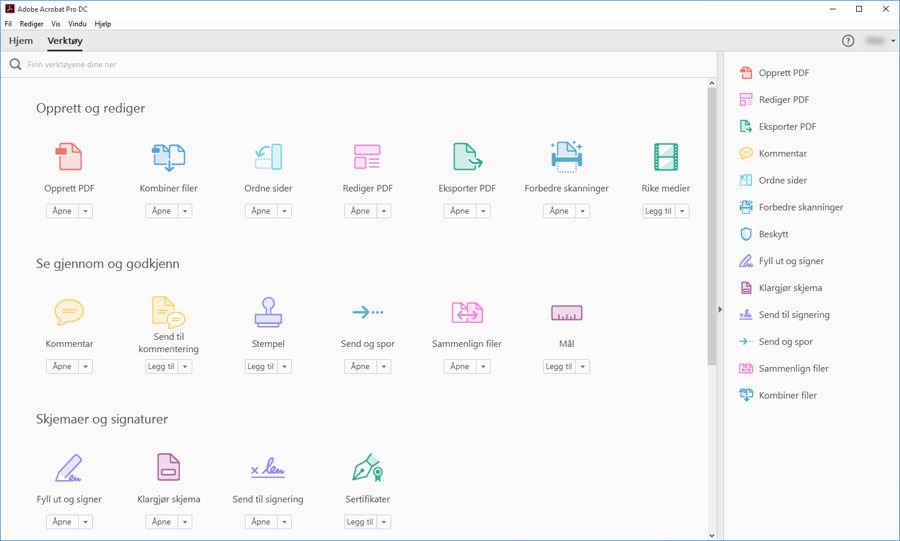
Task: Click the scrollbar up arrow
Action: coord(712,83)
